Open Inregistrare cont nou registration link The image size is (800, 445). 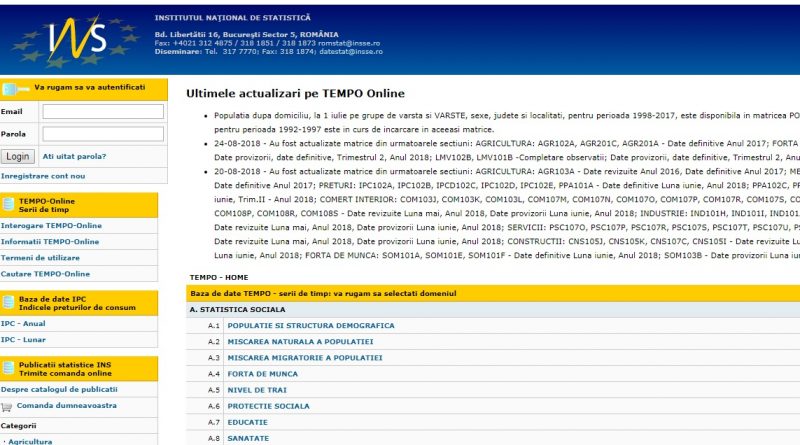point(43,176)
